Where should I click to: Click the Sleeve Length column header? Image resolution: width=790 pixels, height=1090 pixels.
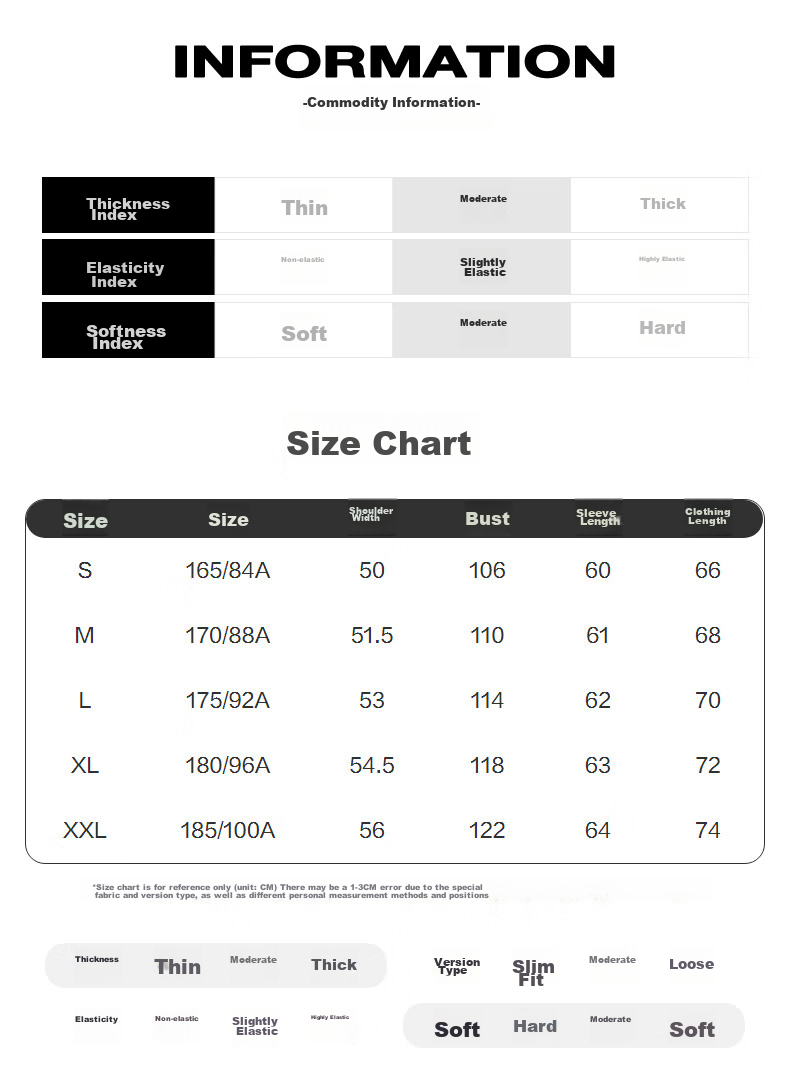click(598, 516)
